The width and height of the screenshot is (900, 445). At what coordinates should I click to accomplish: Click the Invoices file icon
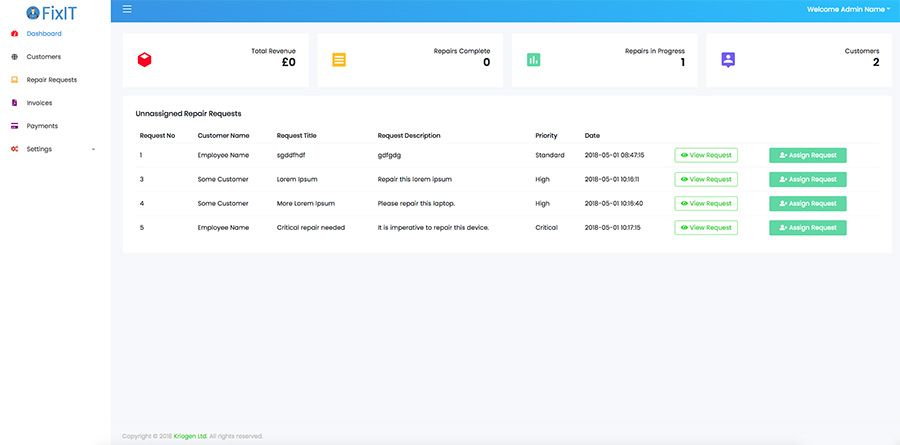tap(15, 103)
